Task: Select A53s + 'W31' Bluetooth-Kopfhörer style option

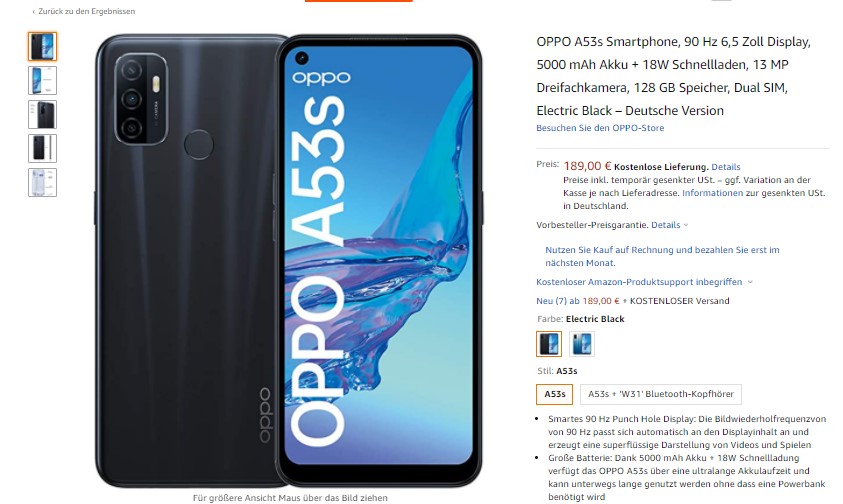Action: click(661, 394)
